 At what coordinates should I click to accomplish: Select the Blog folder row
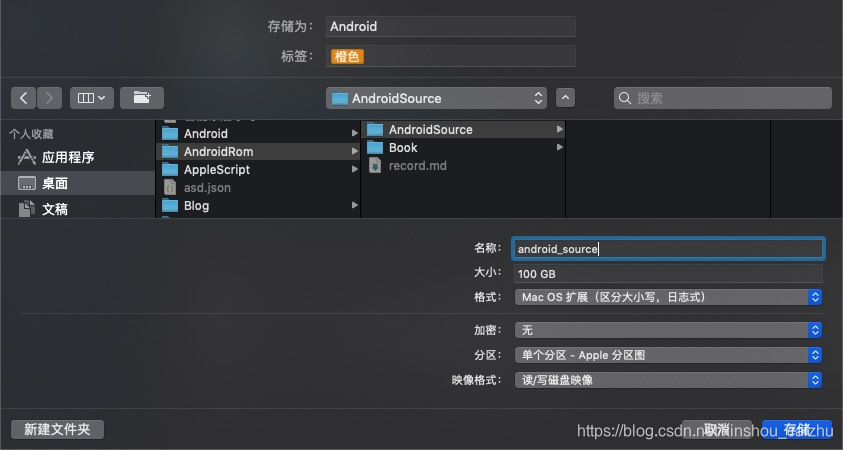[x=258, y=205]
